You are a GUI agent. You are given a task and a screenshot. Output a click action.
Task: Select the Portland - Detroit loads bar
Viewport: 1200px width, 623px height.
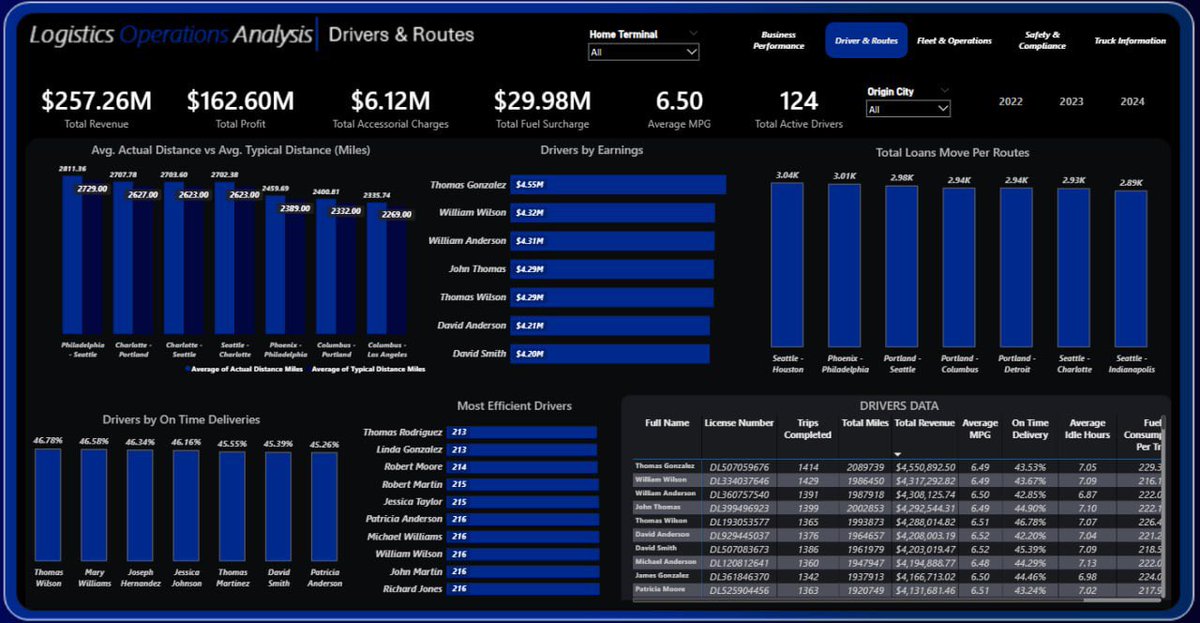point(1016,267)
